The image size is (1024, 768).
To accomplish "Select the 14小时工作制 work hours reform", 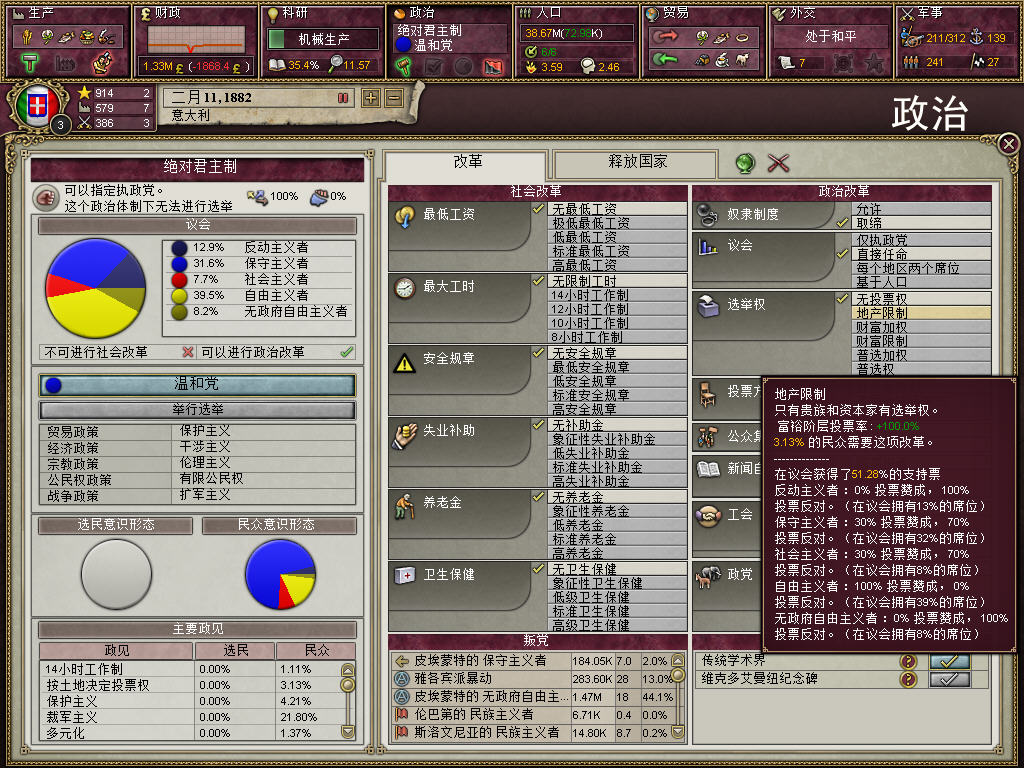I will [x=617, y=295].
